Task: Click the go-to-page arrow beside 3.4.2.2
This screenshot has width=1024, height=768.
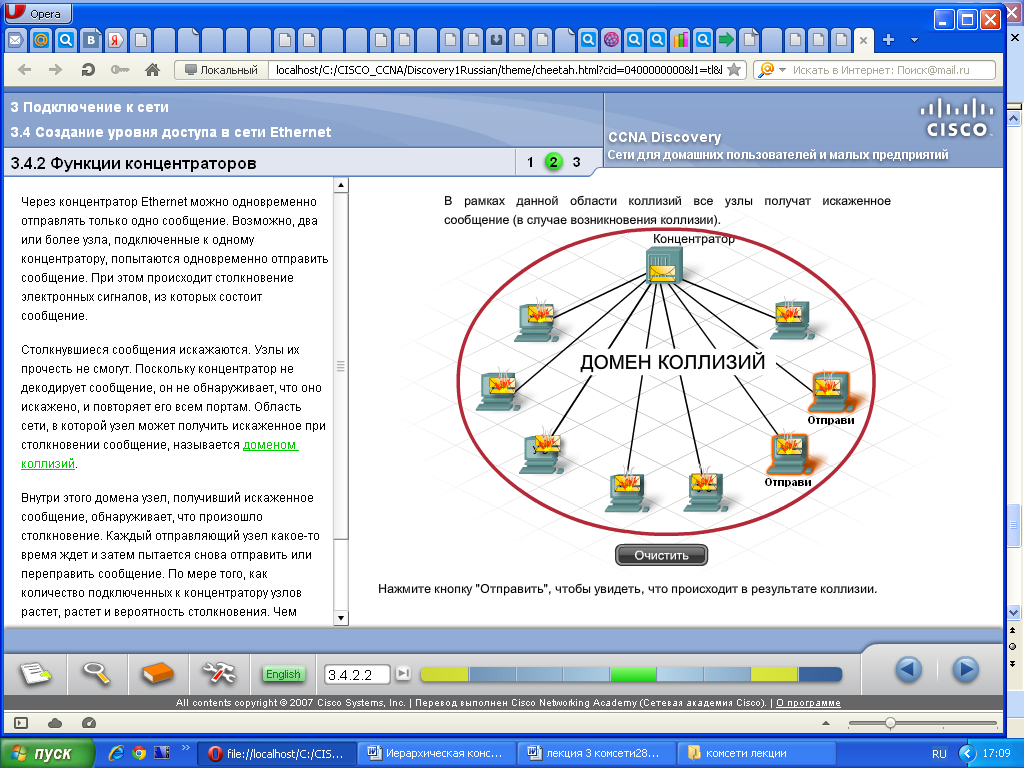Action: tap(404, 673)
